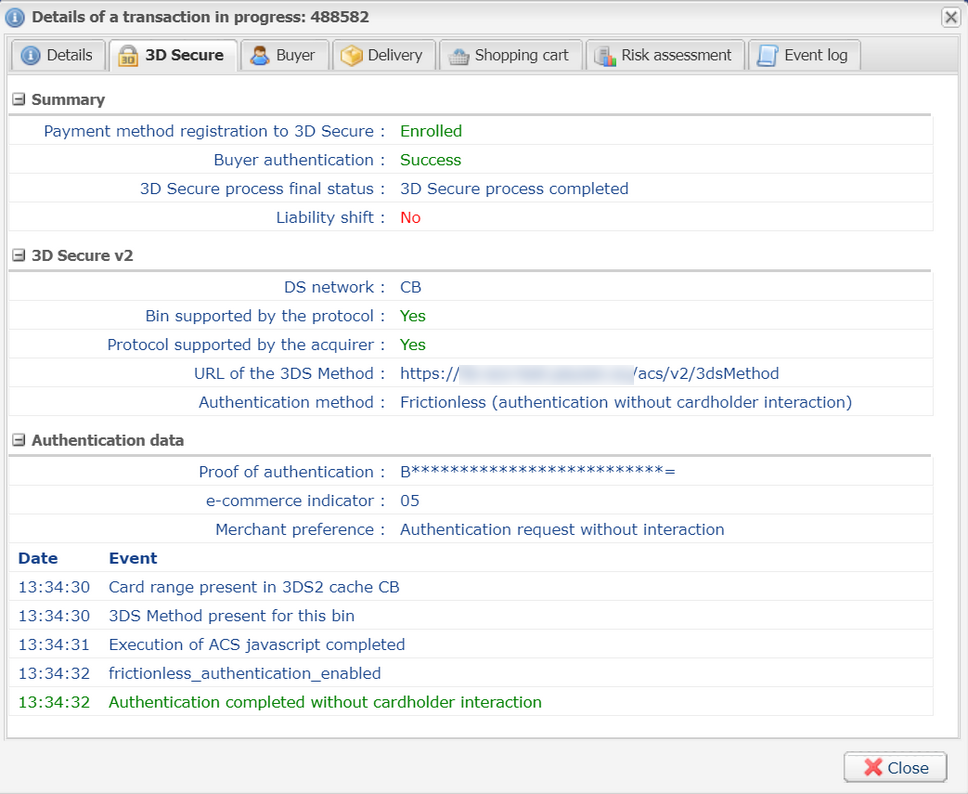This screenshot has height=794, width=968.
Task: Open the Risk assessment tab
Action: 665,55
